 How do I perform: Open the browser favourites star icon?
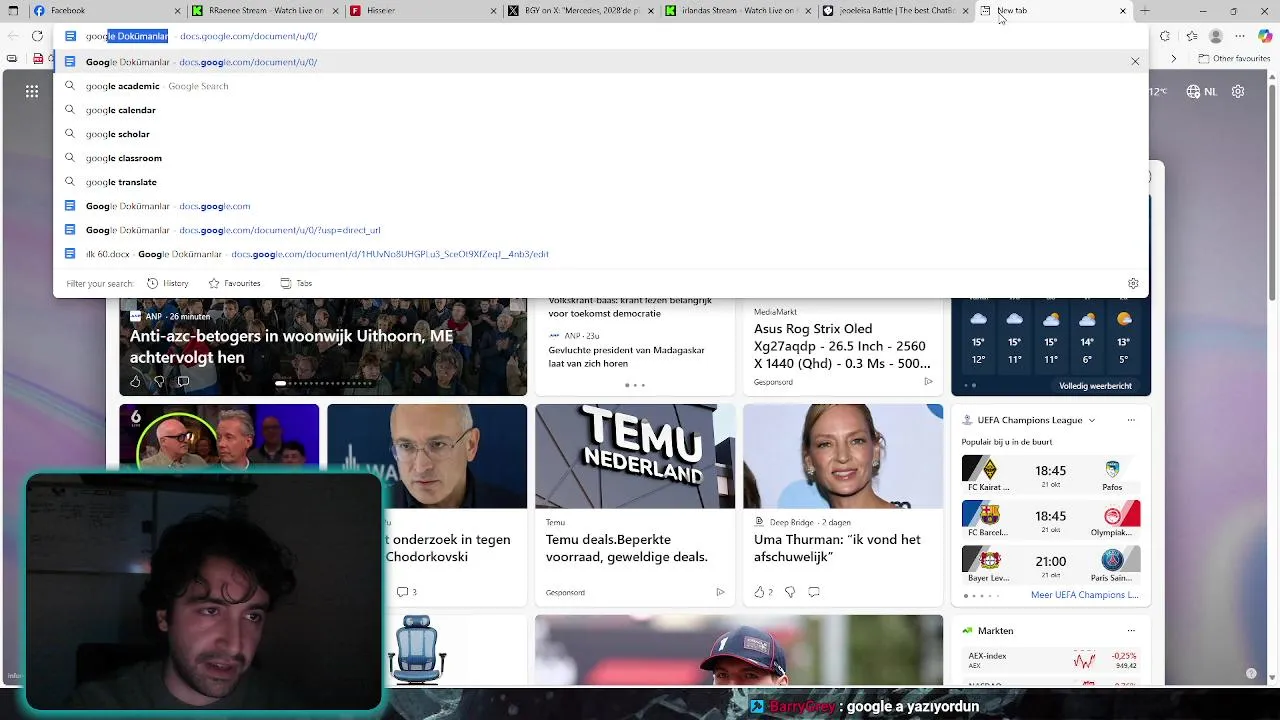coord(1190,36)
